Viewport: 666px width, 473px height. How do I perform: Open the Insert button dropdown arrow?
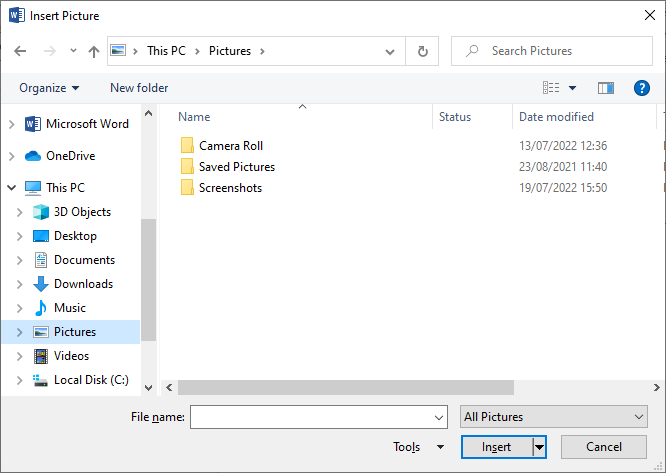point(539,447)
